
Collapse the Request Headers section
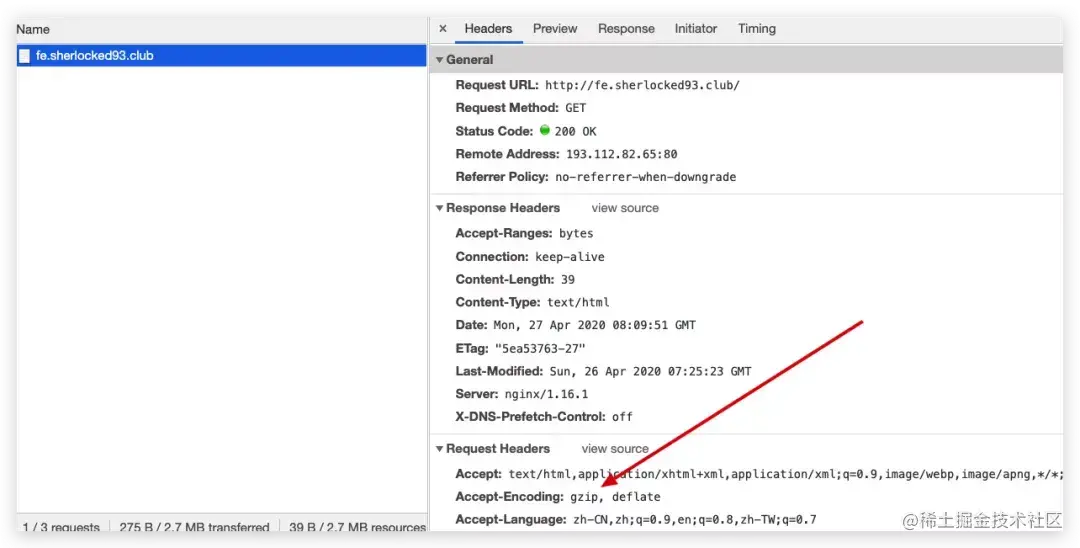coord(439,449)
